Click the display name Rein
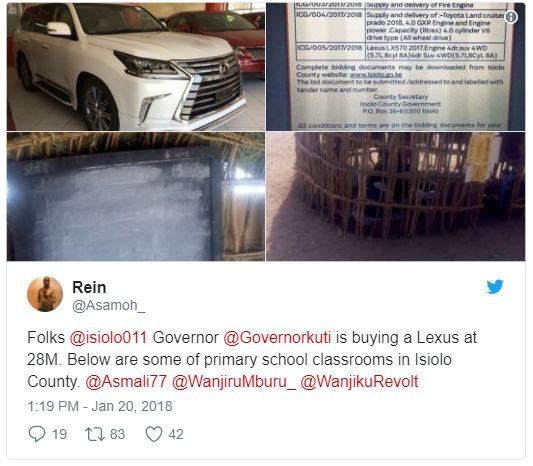The height and width of the screenshot is (466, 533). tap(89, 288)
